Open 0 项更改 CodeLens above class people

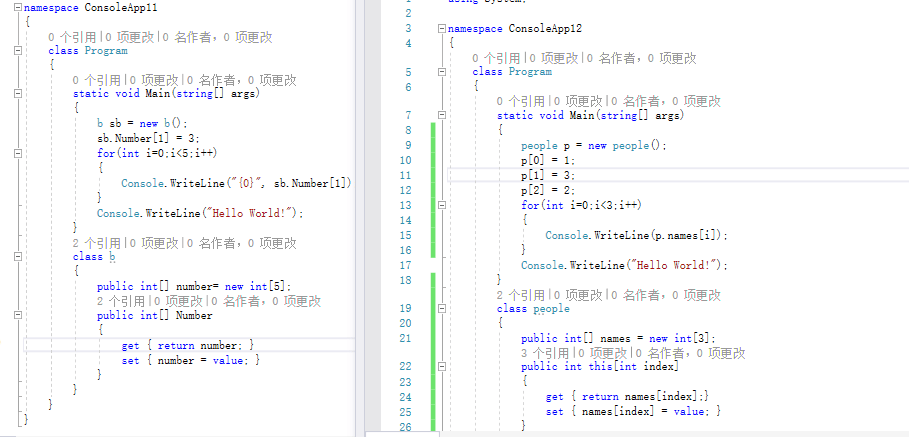coord(577,295)
